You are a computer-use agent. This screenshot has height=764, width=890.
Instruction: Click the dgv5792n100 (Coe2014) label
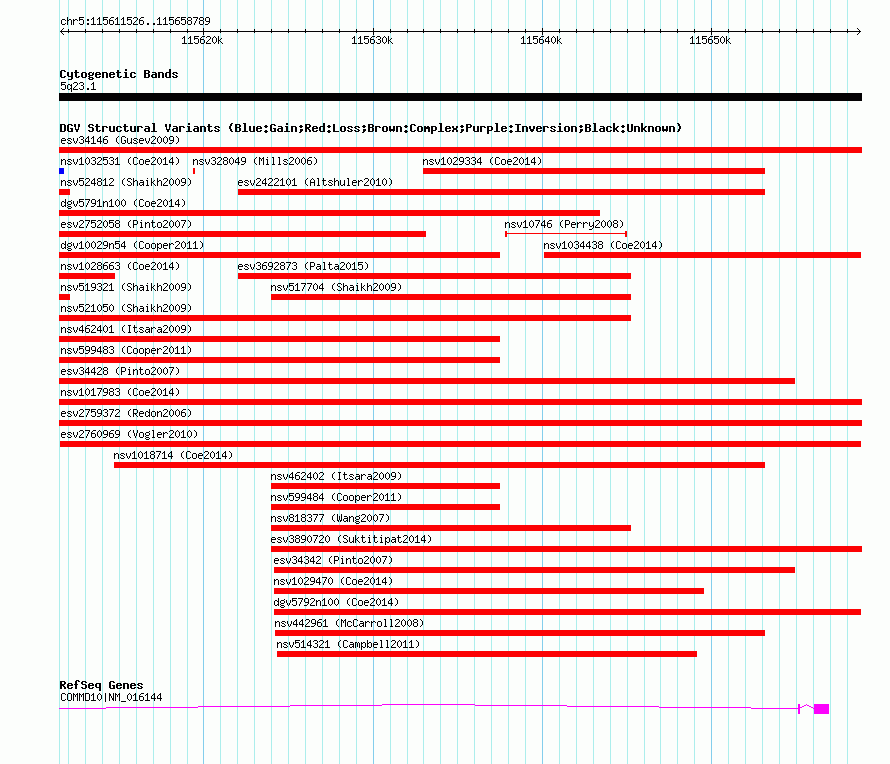tap(336, 602)
